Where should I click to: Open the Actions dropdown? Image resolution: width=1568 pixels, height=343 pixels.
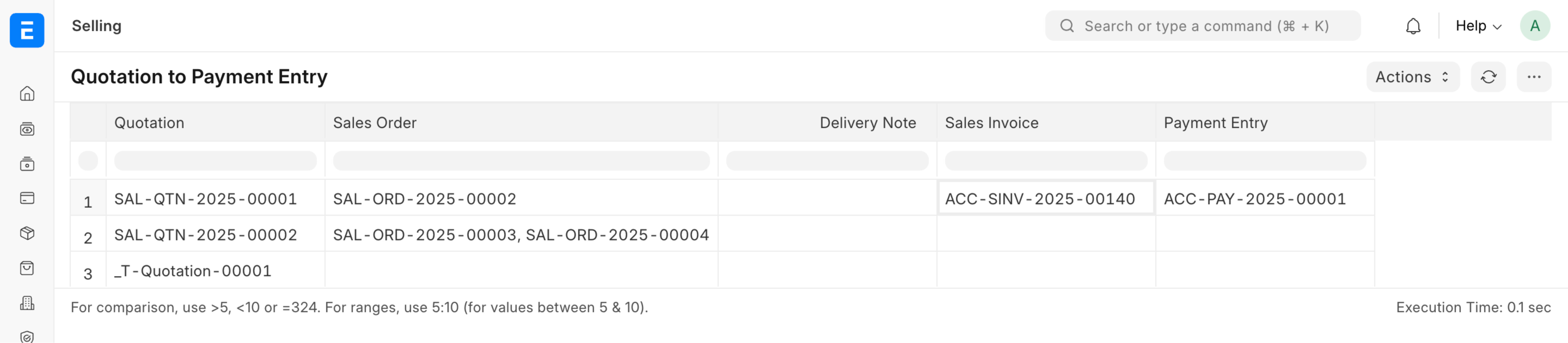point(1413,77)
